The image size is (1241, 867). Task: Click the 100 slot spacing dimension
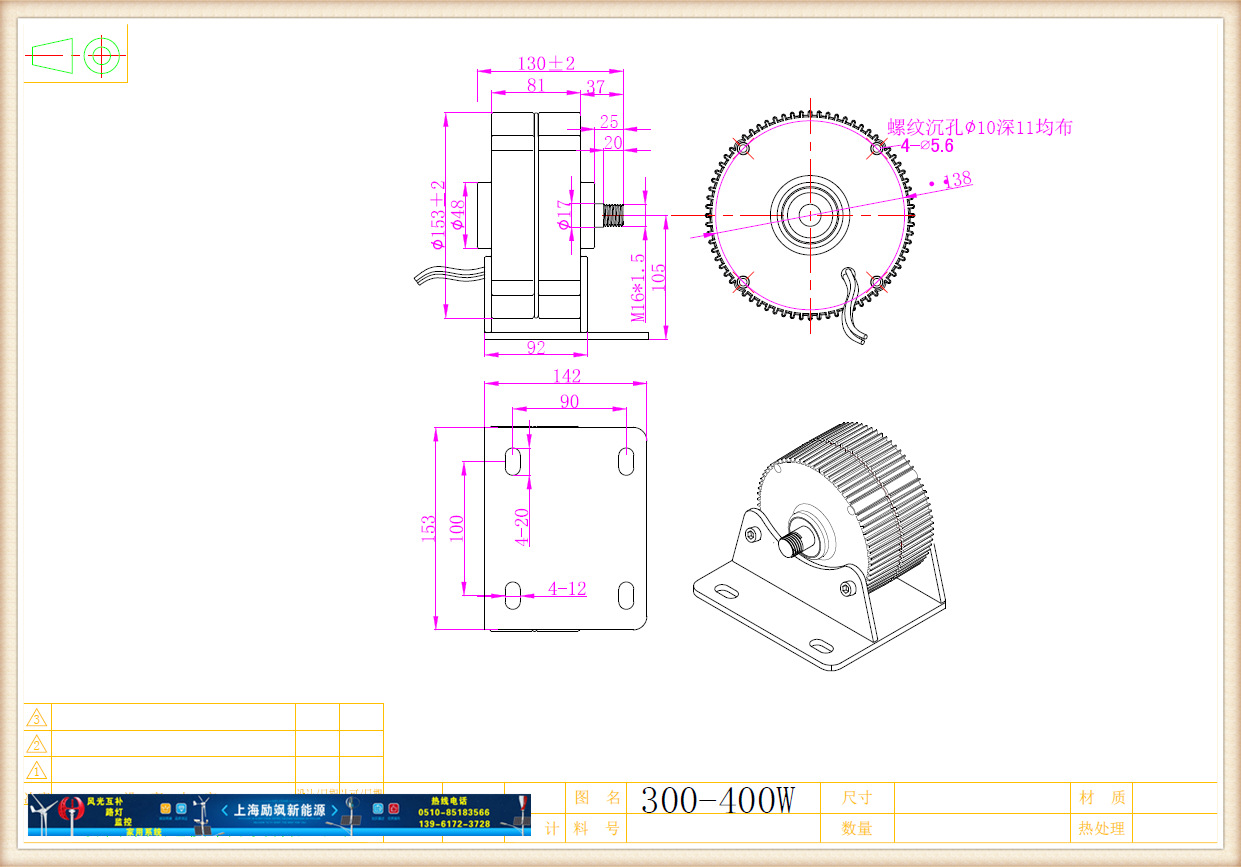pyautogui.click(x=457, y=528)
